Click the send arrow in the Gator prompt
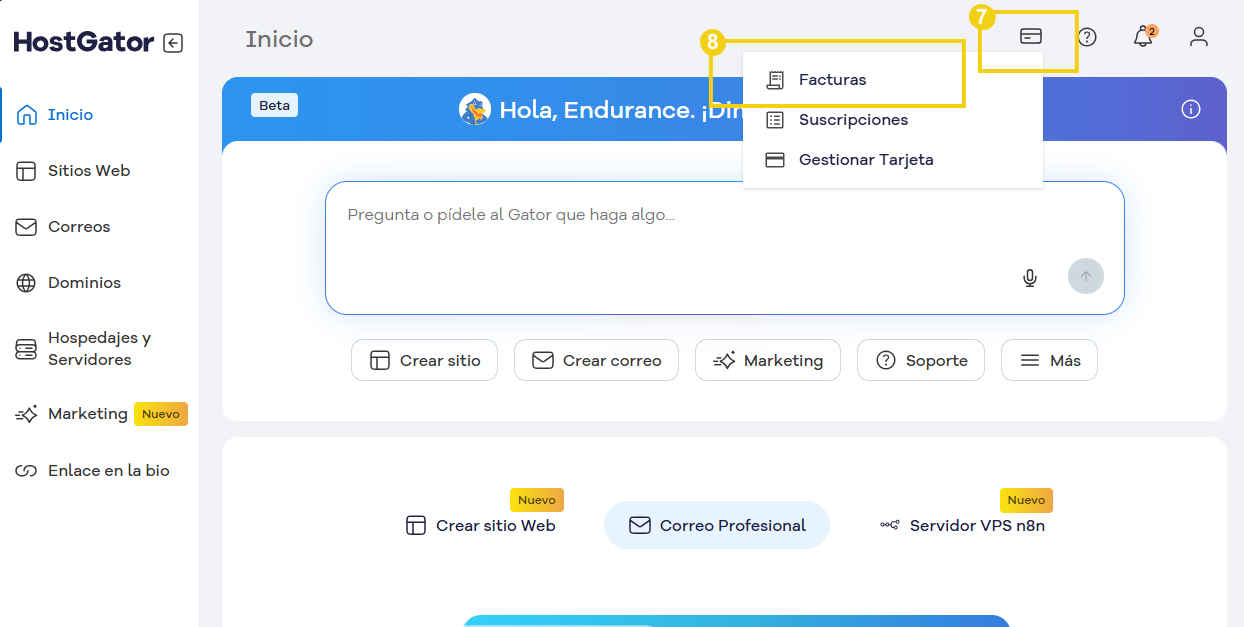1244x627 pixels. (1086, 276)
